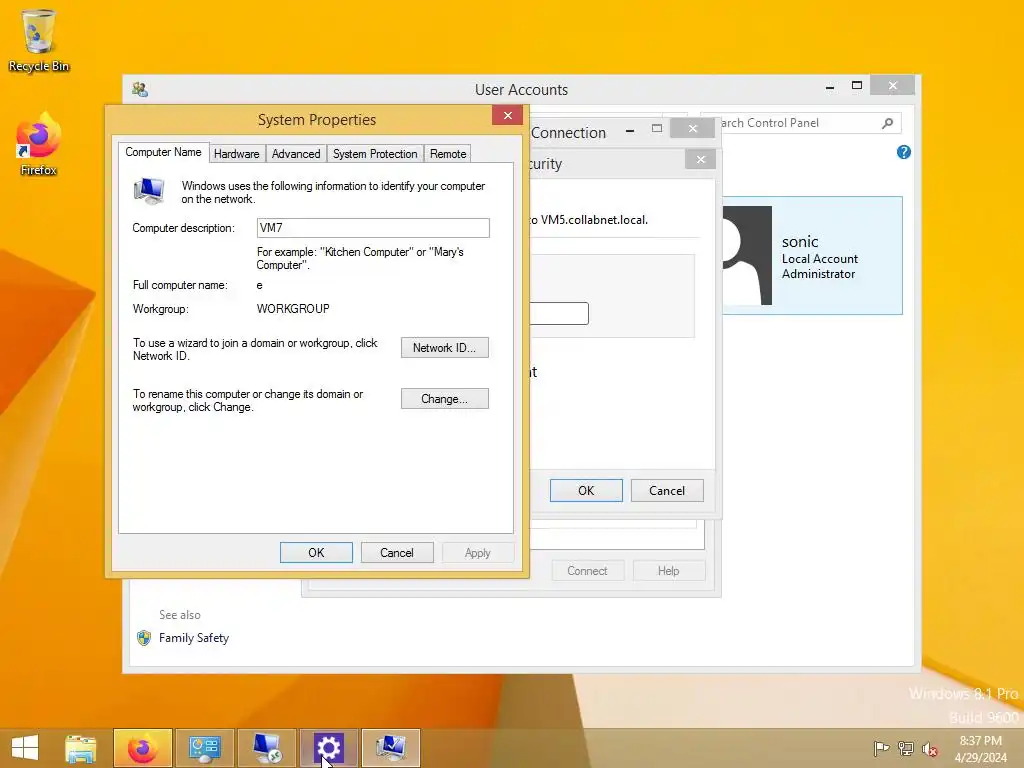Switch to the Remote tab
1024x768 pixels.
pyautogui.click(x=448, y=154)
